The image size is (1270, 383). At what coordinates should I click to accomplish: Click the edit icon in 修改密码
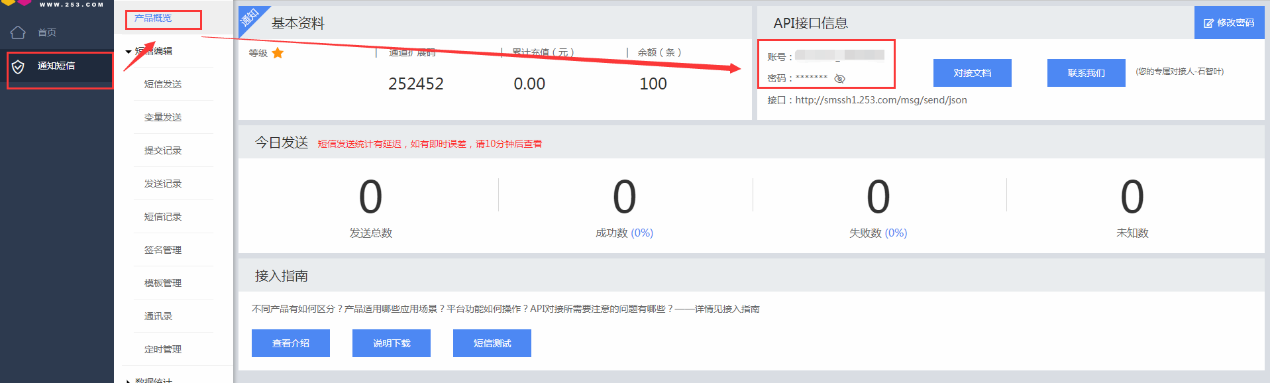pyautogui.click(x=1208, y=22)
